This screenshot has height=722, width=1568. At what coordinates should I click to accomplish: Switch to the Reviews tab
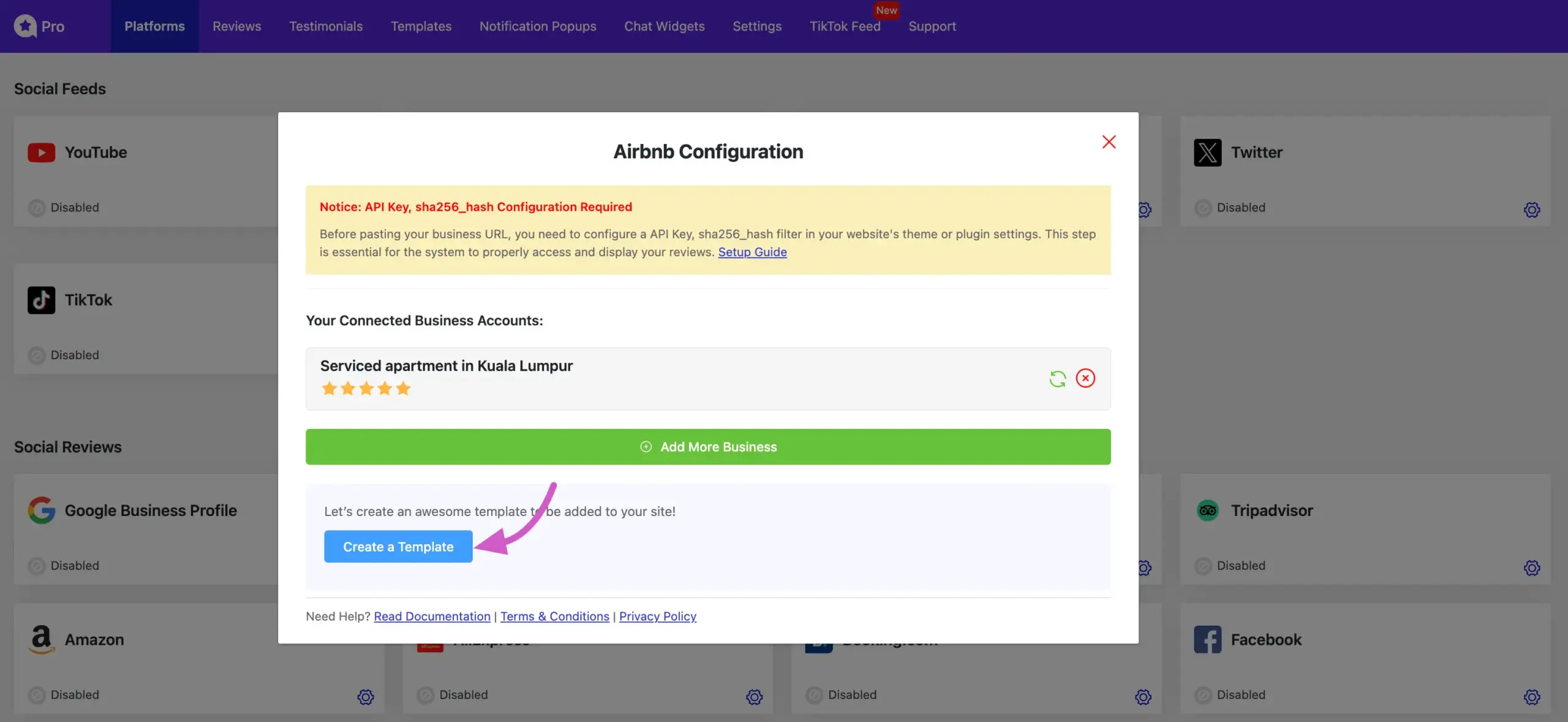(x=236, y=26)
